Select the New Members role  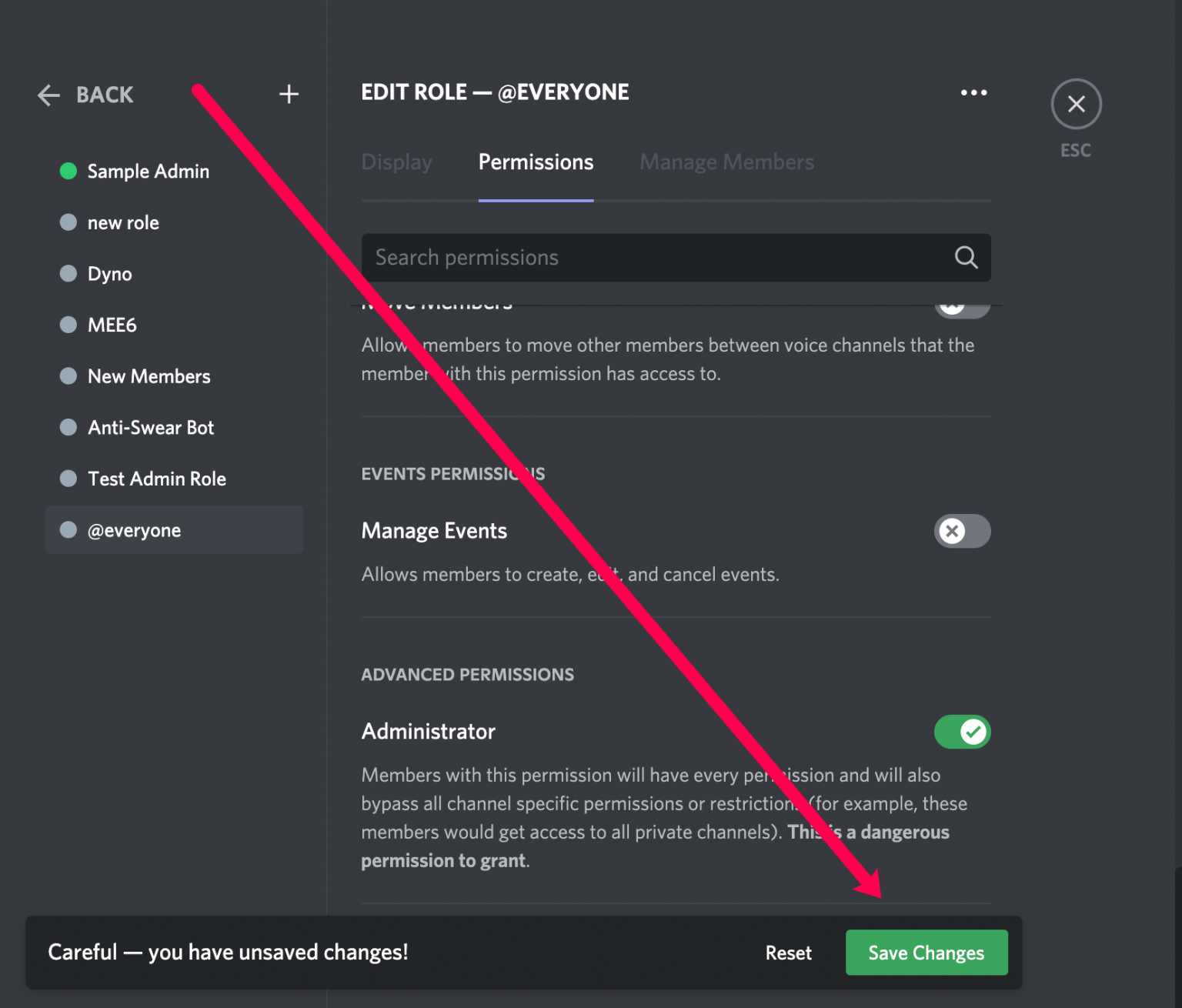pyautogui.click(x=149, y=375)
